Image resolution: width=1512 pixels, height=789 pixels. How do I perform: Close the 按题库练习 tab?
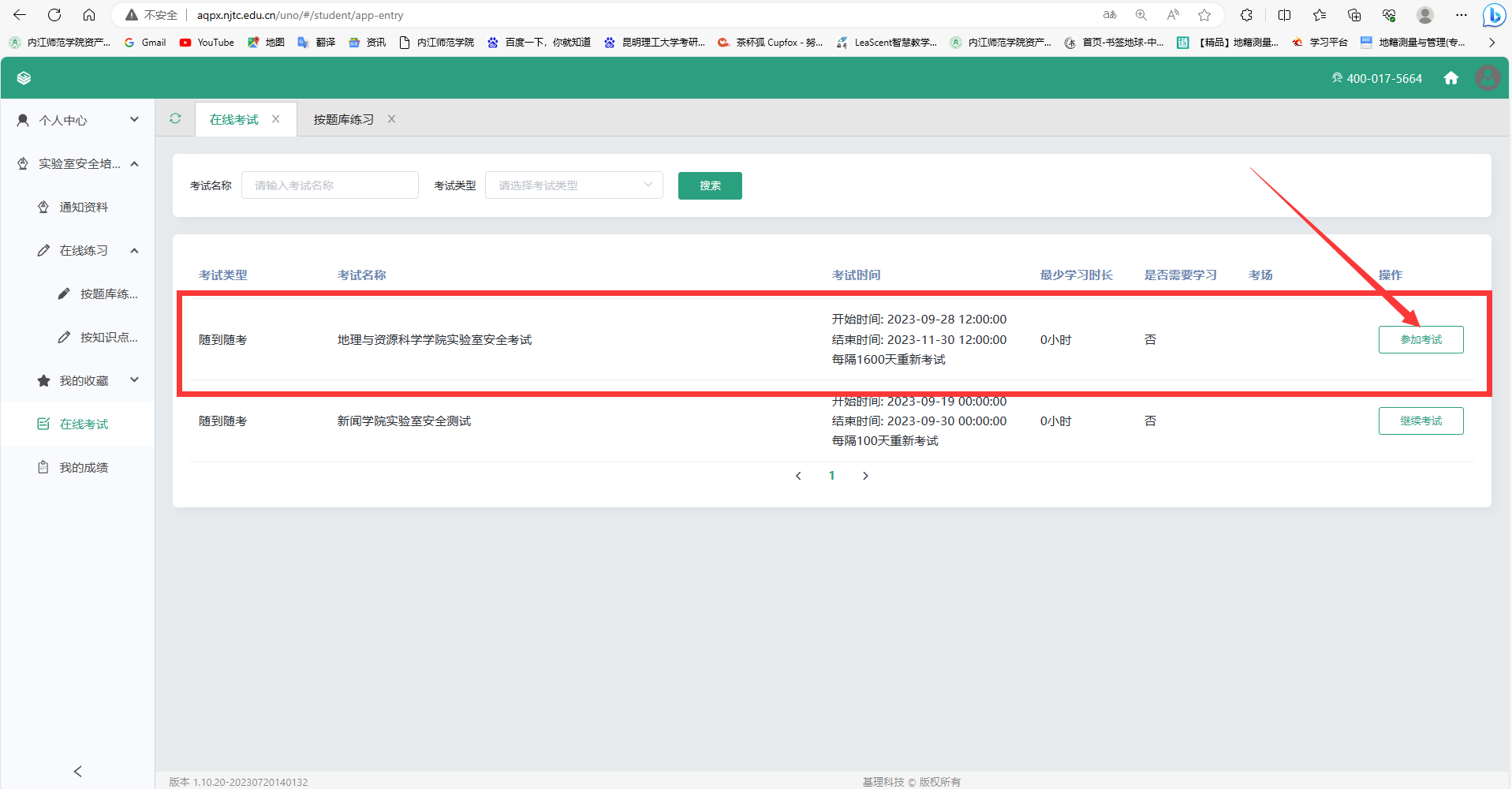point(391,119)
